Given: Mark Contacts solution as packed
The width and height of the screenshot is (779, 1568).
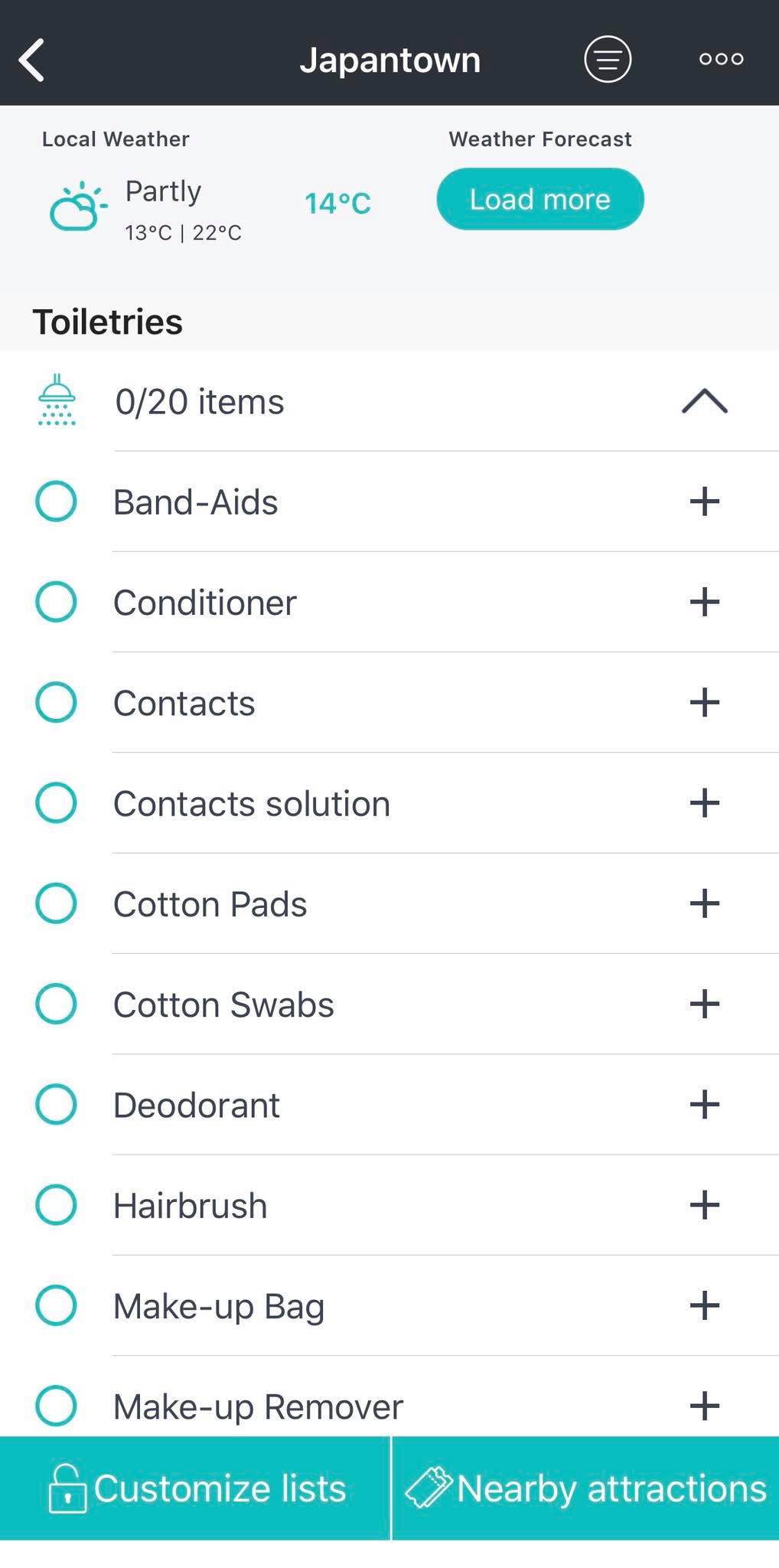Looking at the screenshot, I should [57, 803].
